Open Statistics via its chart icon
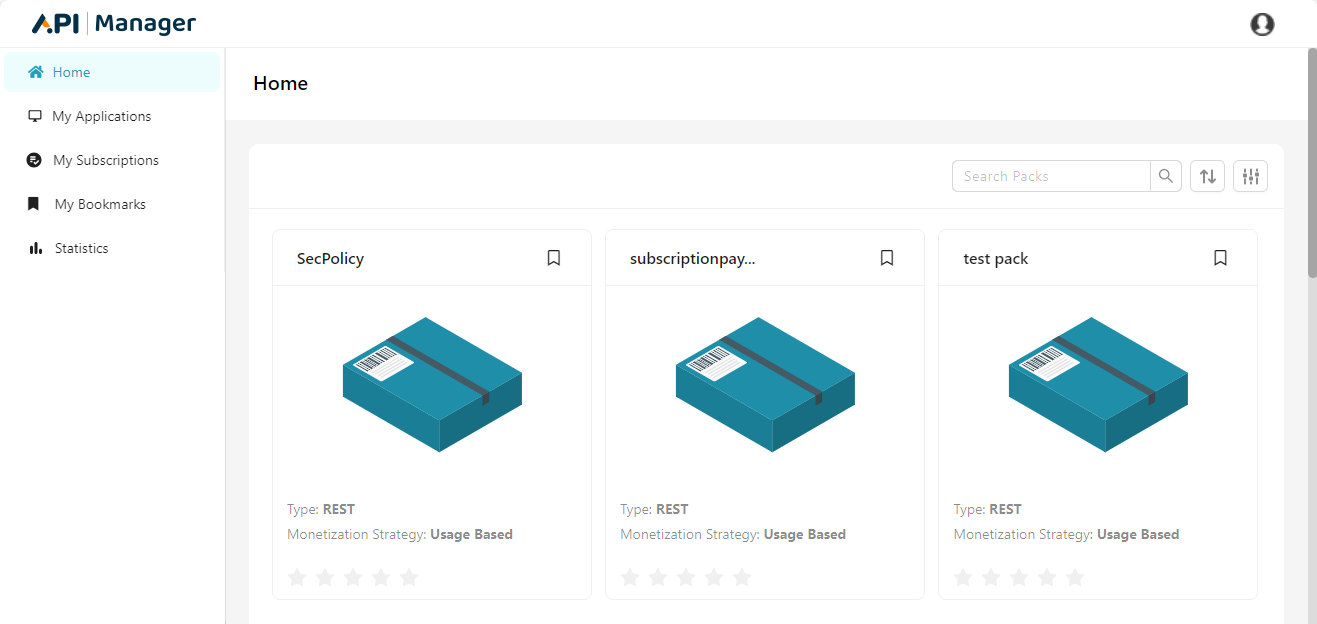1317x624 pixels. pos(34,248)
